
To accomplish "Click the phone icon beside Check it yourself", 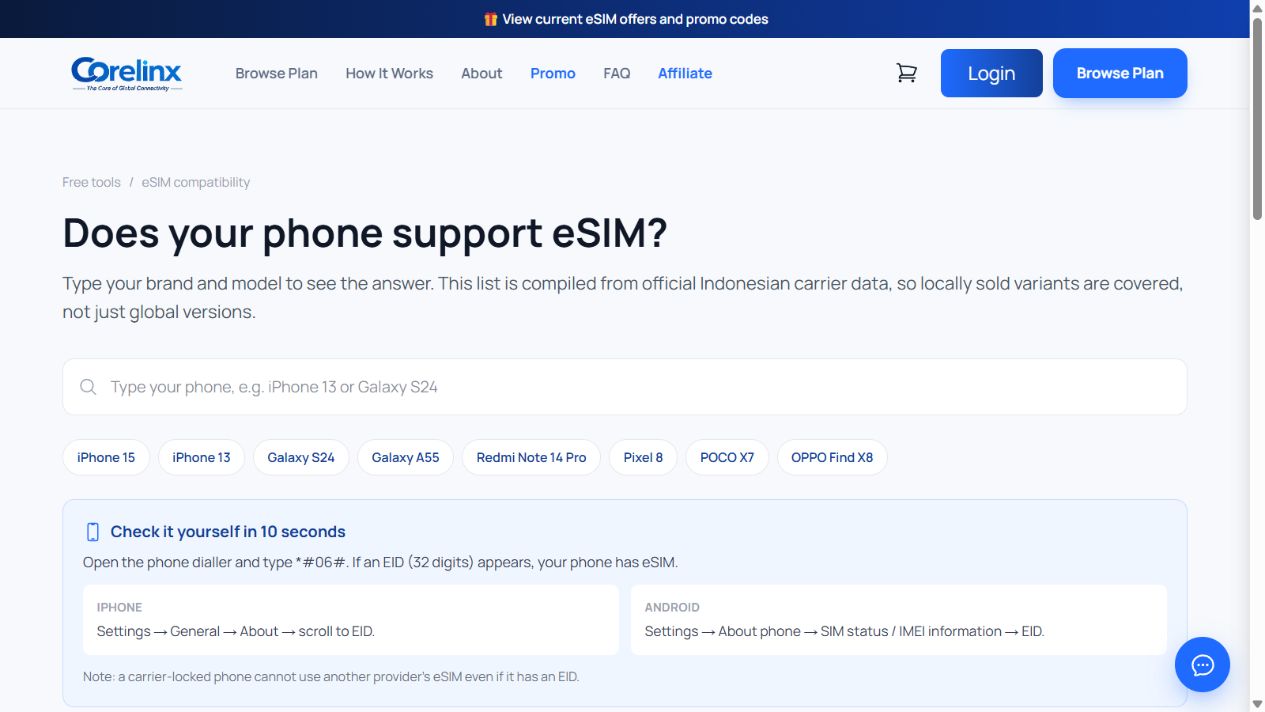I will pyautogui.click(x=93, y=532).
